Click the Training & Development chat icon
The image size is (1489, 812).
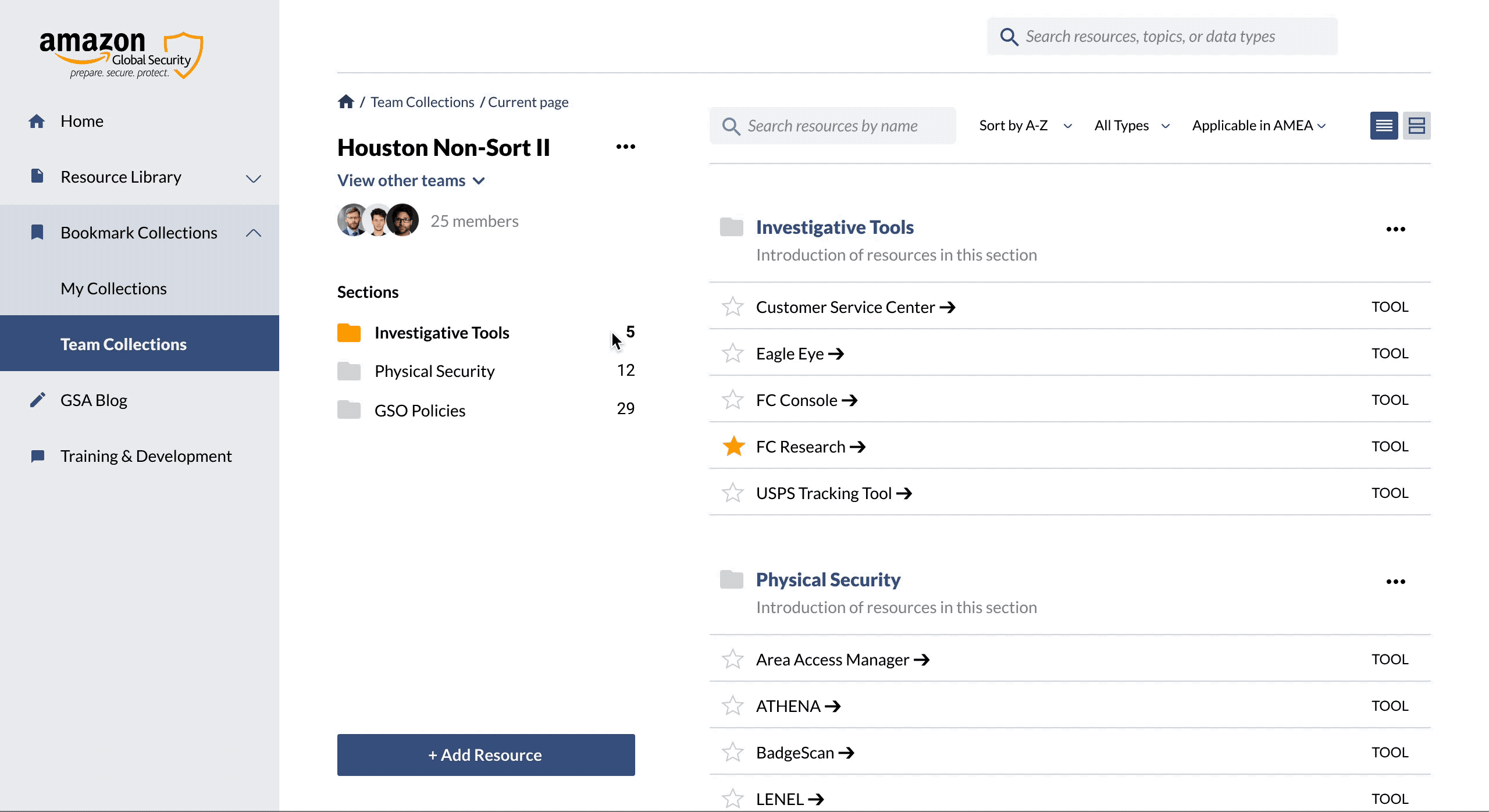point(37,456)
